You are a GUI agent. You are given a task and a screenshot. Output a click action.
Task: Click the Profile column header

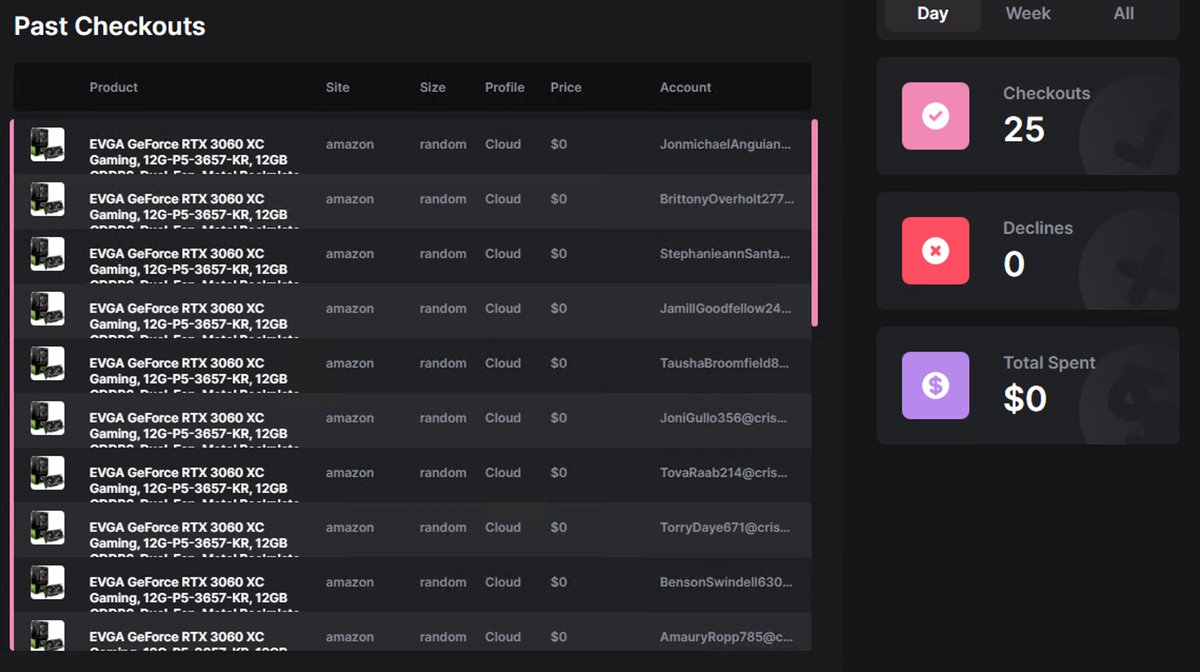[505, 87]
